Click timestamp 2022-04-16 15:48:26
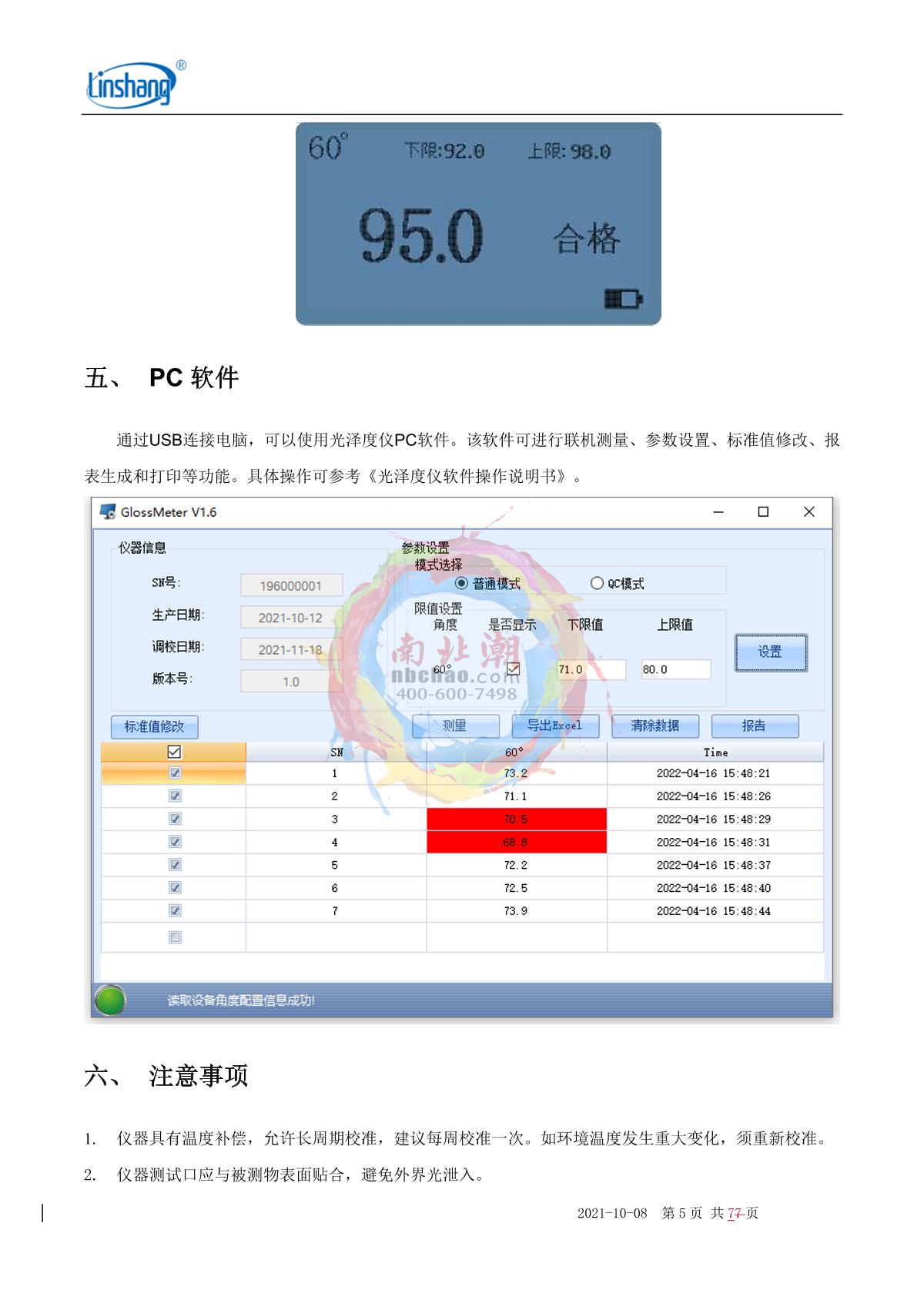Viewport: 924px width, 1307px height. point(714,796)
